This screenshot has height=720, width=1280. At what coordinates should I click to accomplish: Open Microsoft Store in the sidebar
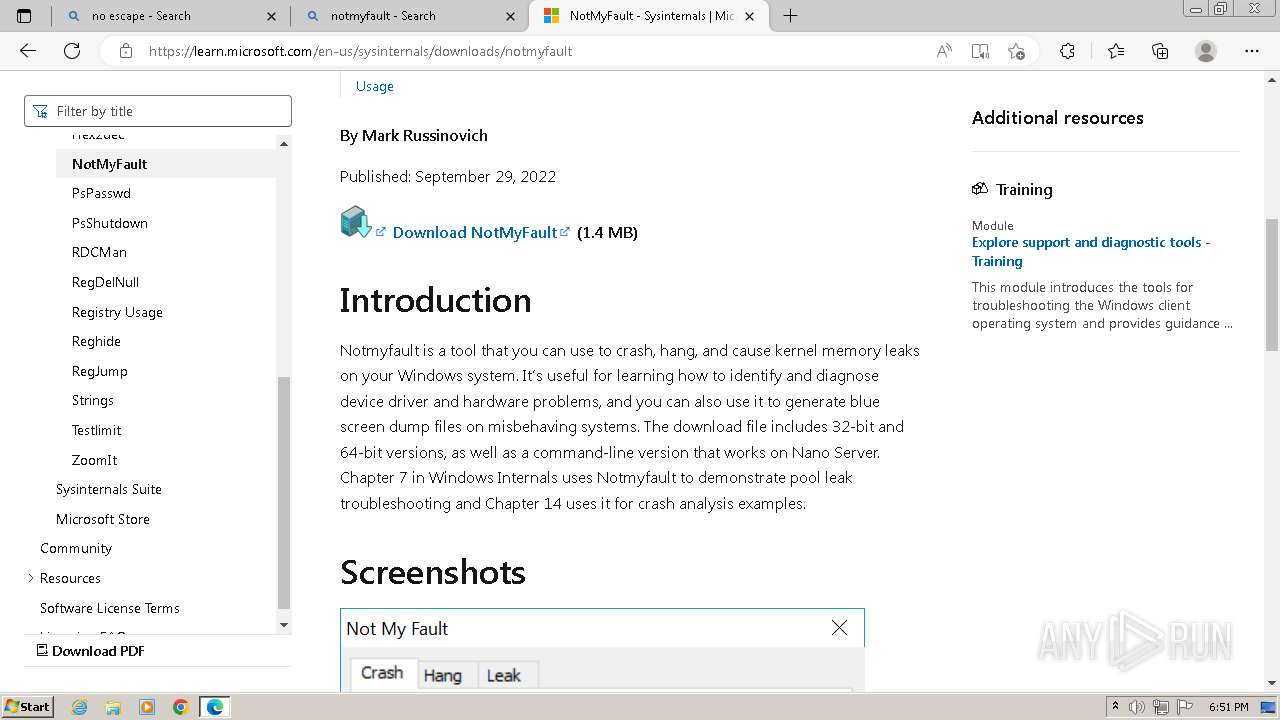coord(103,519)
